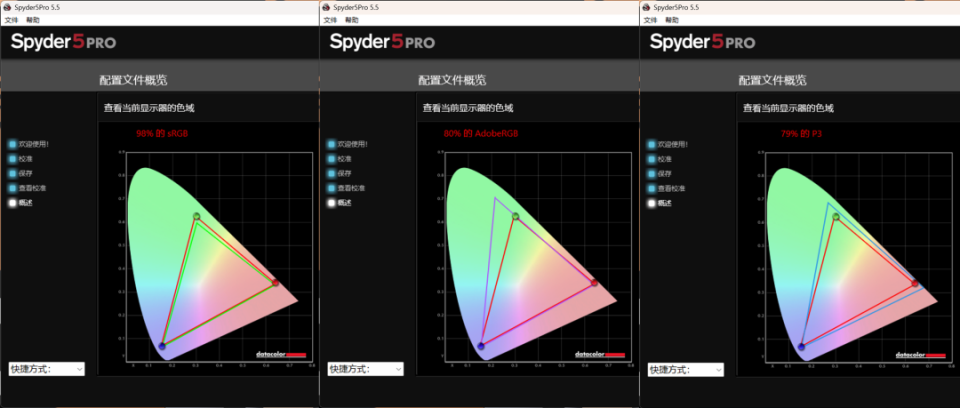
Task: Click green primary marker on sRGB gamut chart
Action: click(x=197, y=216)
